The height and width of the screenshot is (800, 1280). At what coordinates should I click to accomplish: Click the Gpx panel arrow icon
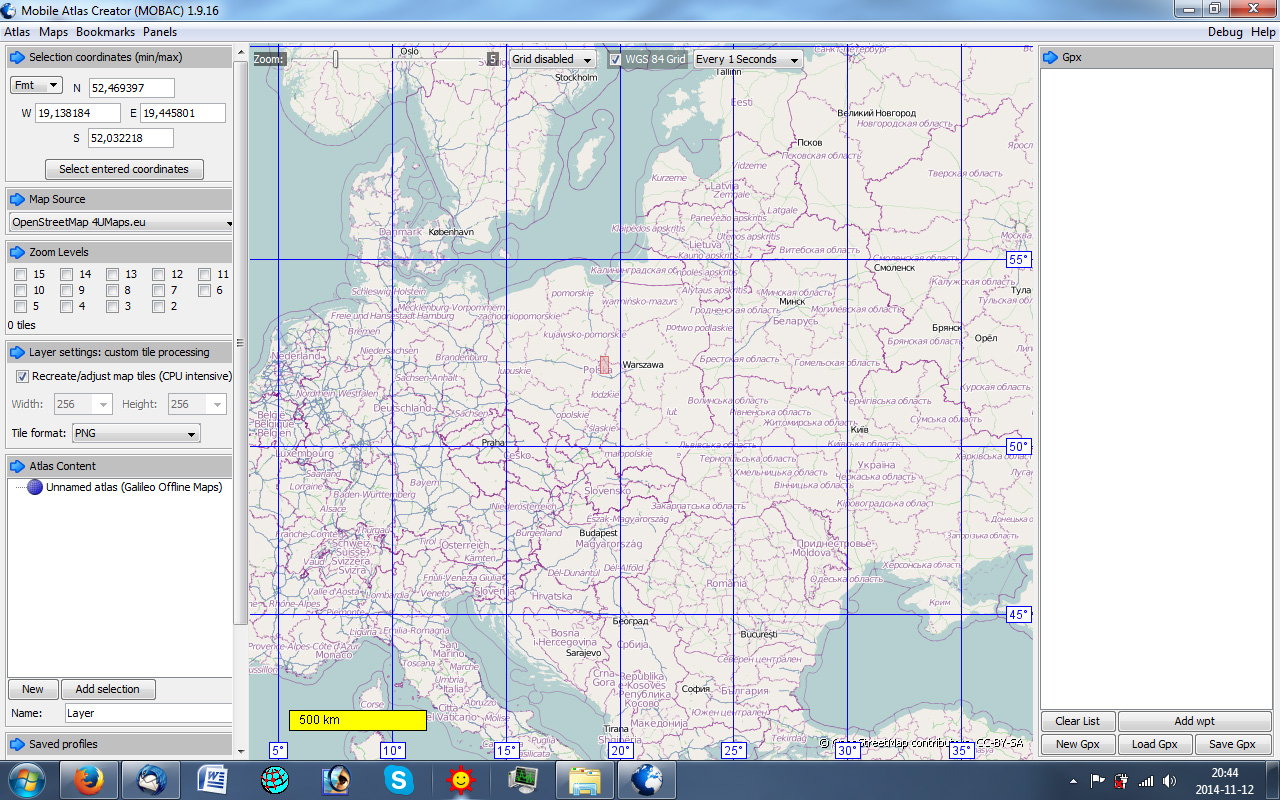1050,58
